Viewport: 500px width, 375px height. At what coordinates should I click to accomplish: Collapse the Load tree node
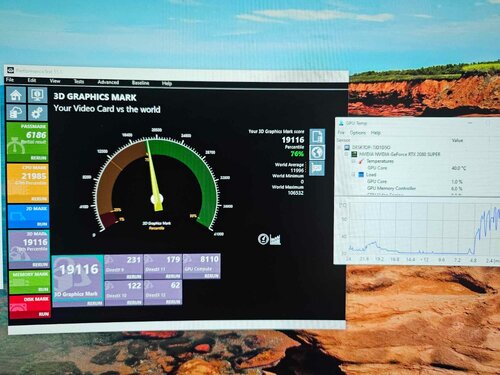click(353, 175)
